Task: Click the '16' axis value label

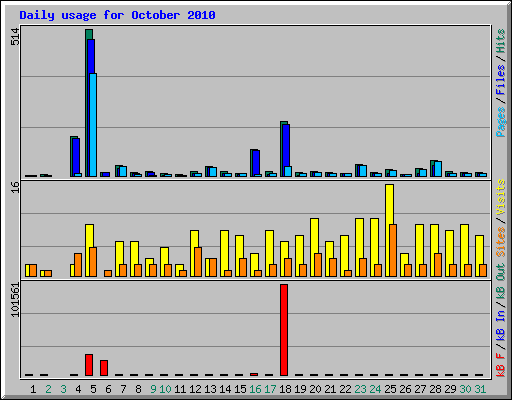Action: click(15, 187)
